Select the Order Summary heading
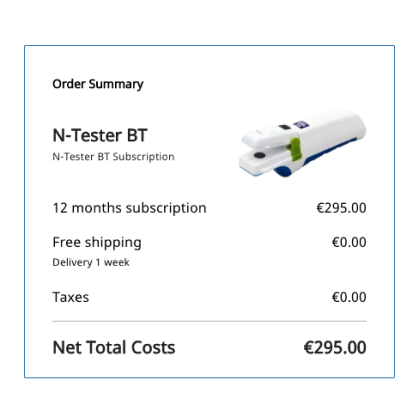420x420 pixels. (98, 84)
